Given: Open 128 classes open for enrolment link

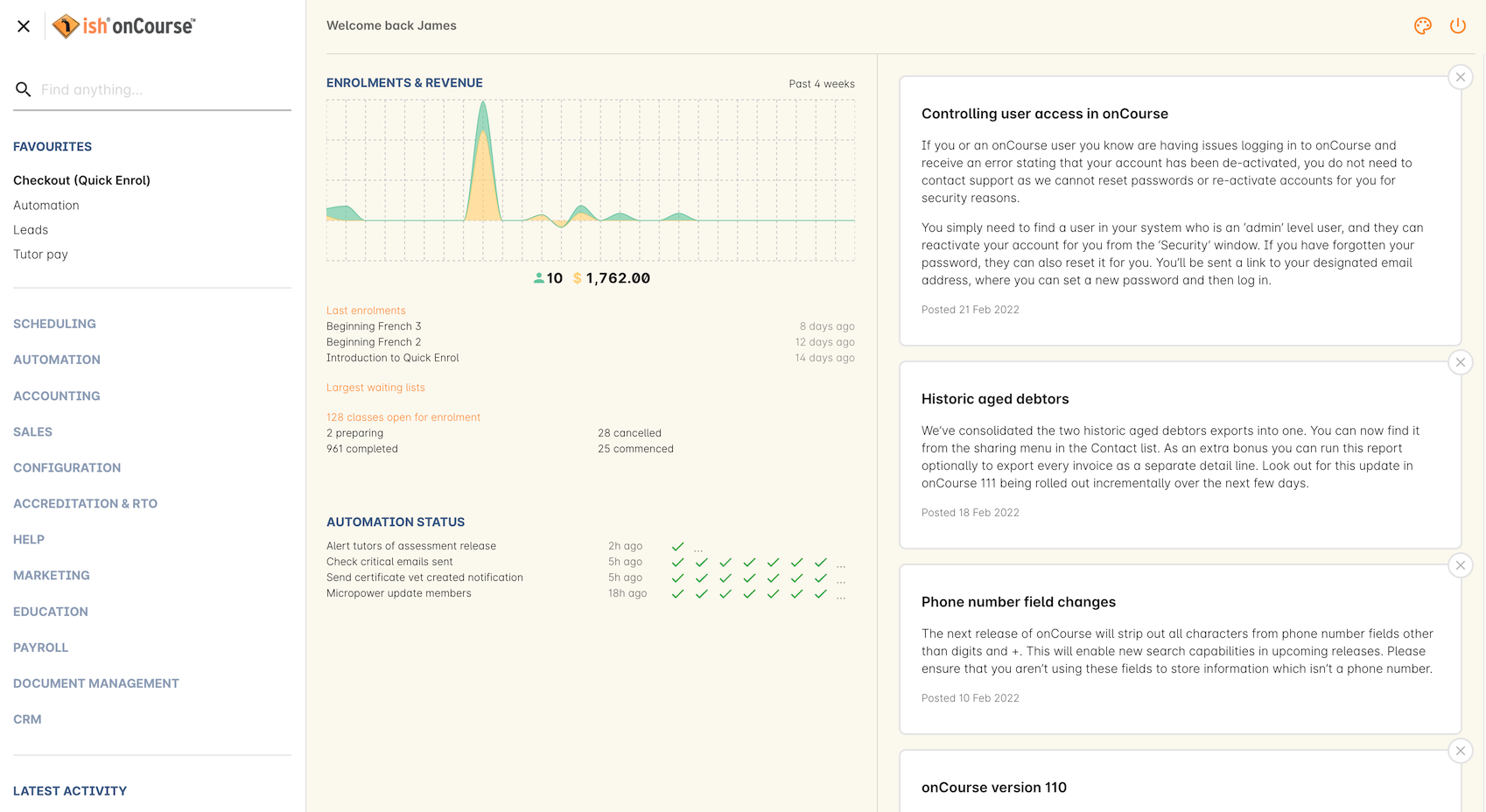Looking at the screenshot, I should 403,417.
